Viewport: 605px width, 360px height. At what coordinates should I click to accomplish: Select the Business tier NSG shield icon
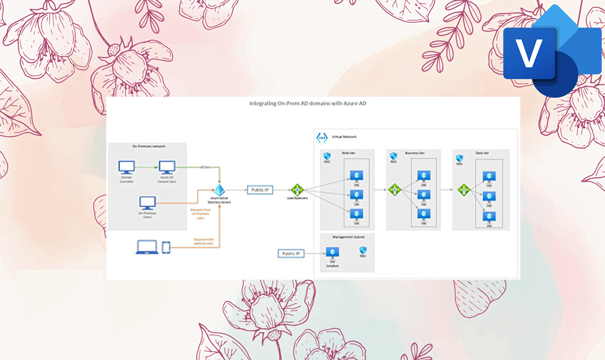[x=394, y=156]
